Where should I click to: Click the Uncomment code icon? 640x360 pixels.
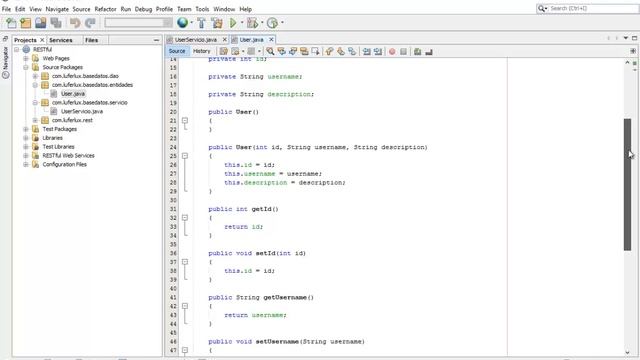pos(429,51)
